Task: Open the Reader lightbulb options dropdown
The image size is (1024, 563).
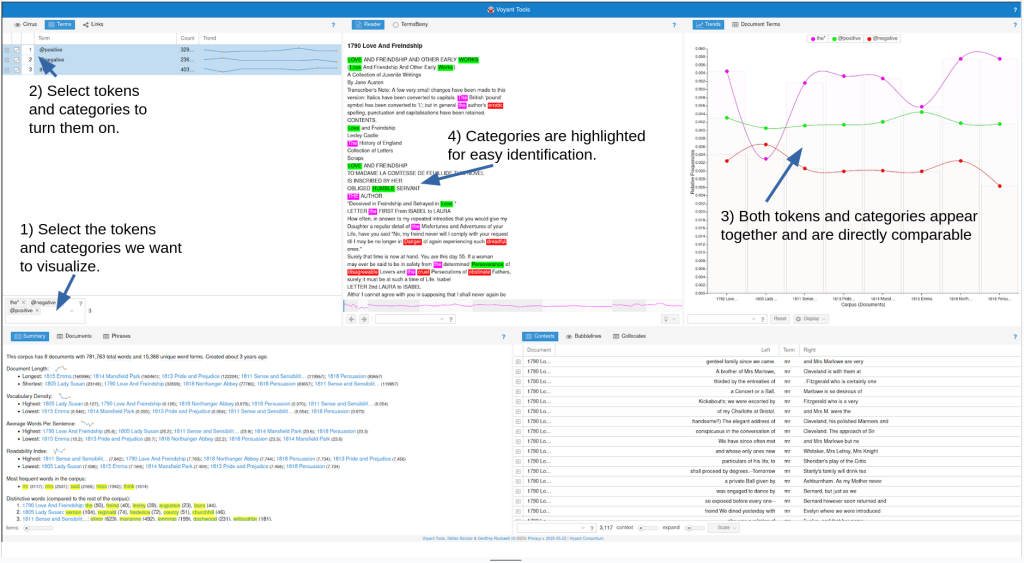Action: coord(670,319)
